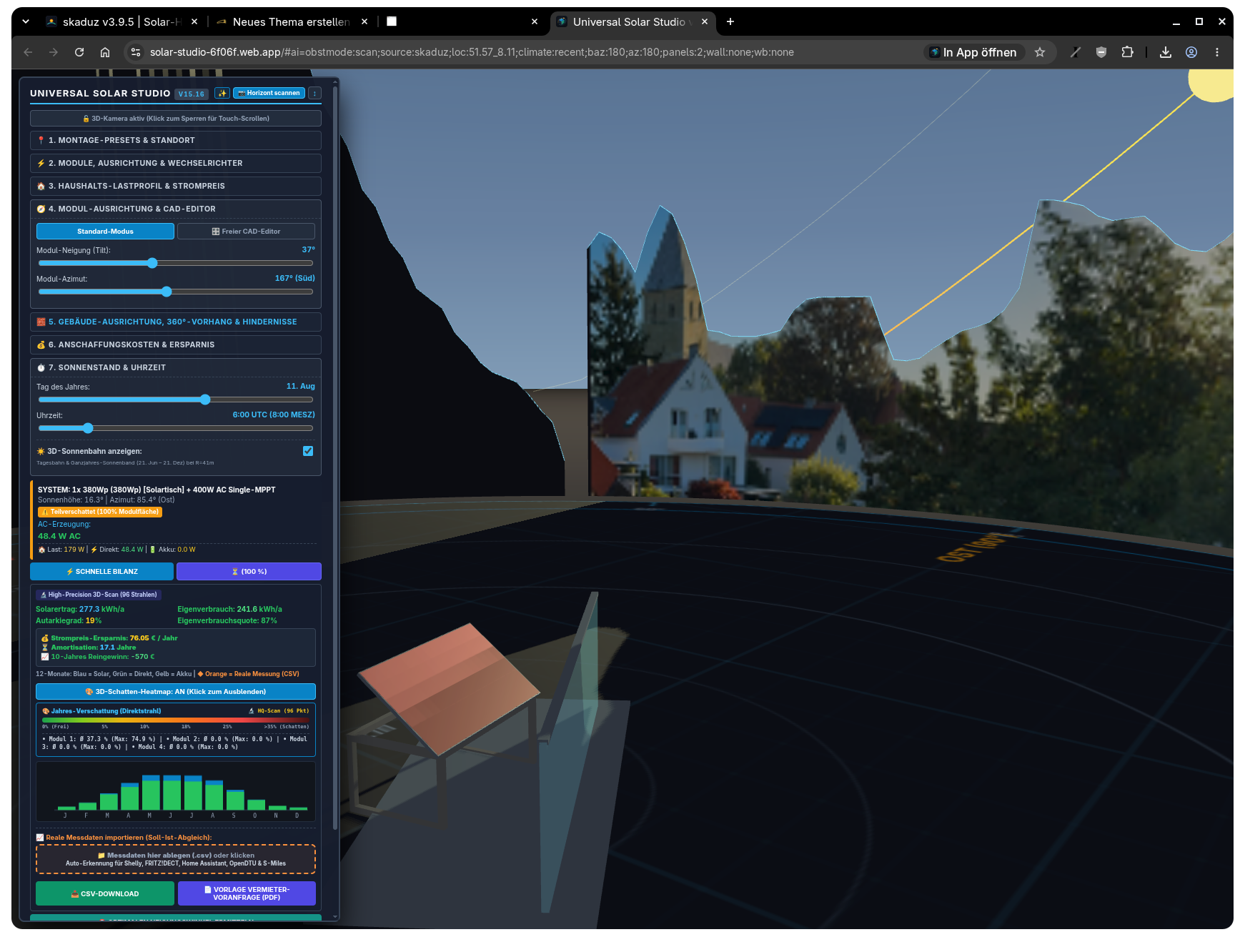Click the up-down arrow panel toggle button
This screenshot has width=1245, height=952.
click(314, 93)
